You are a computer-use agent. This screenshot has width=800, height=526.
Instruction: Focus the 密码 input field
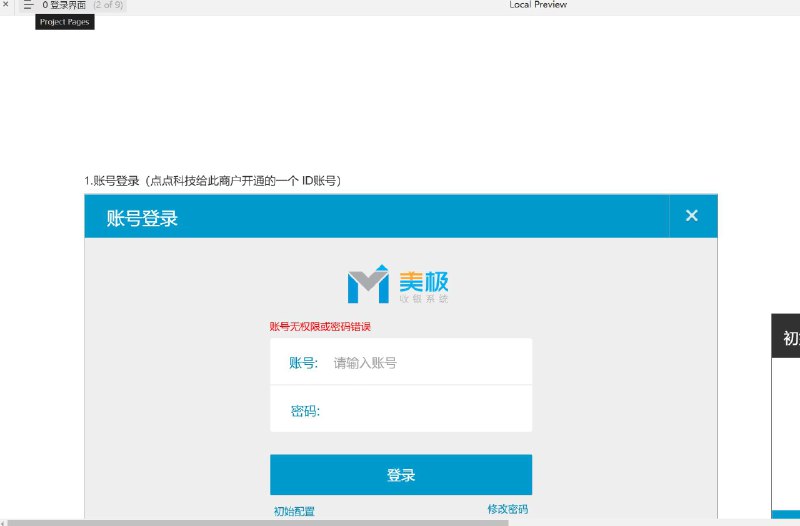point(401,409)
